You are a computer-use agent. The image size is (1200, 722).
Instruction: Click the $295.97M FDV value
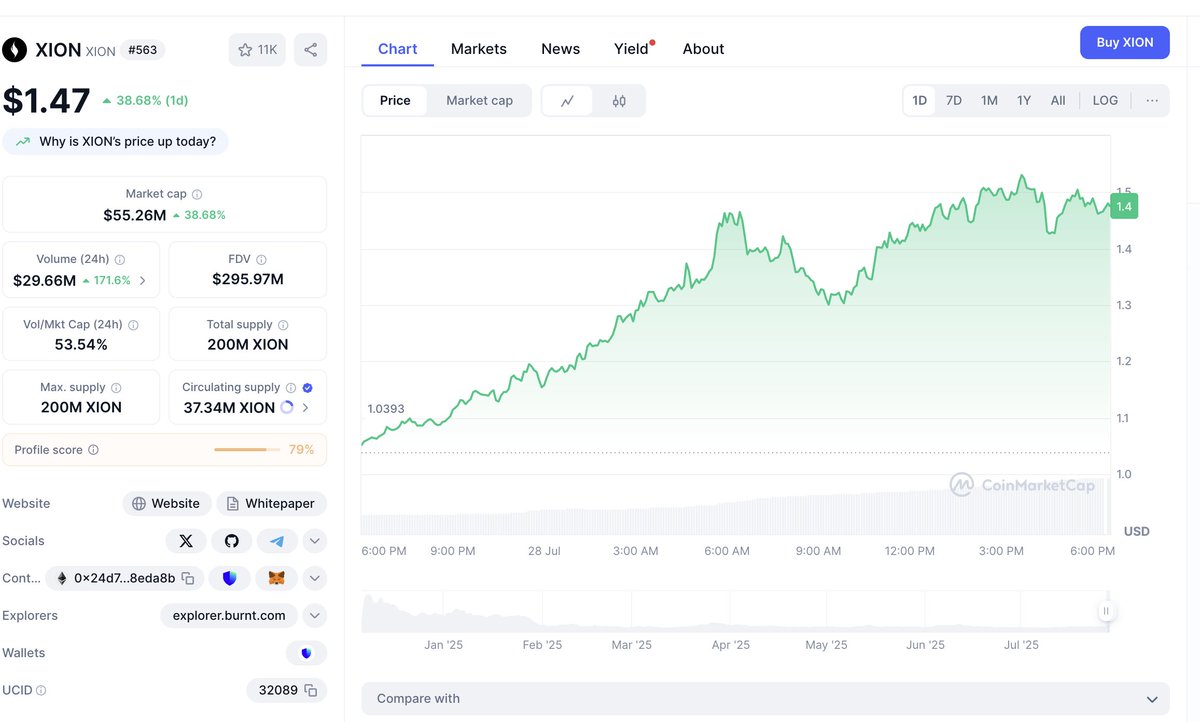tap(248, 279)
